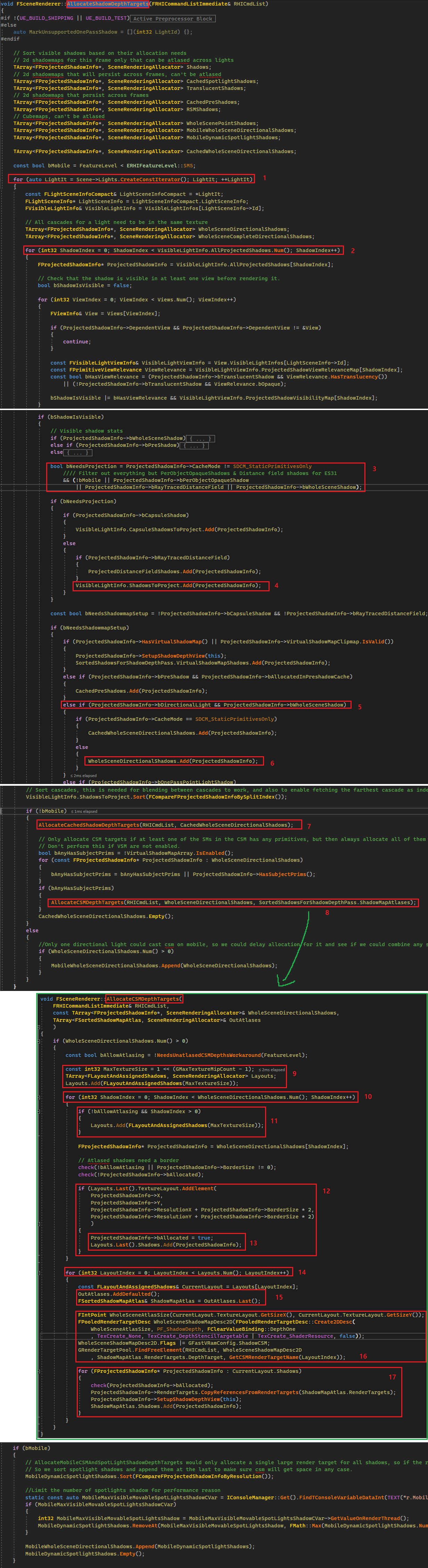
Task: Click highlighted AllocateShadowDepthTargets function name
Action: tap(108, 4)
